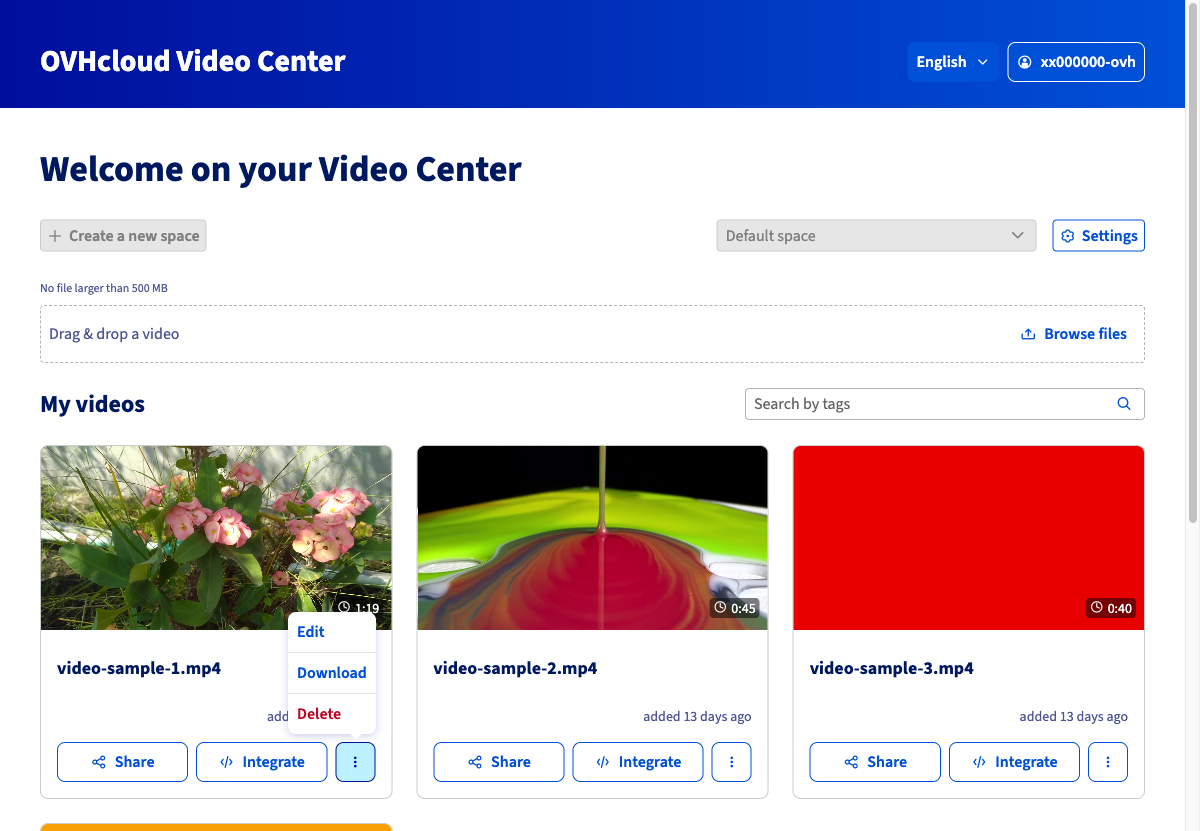1200x831 pixels.
Task: Click Delete in the video options menu
Action: tap(318, 713)
